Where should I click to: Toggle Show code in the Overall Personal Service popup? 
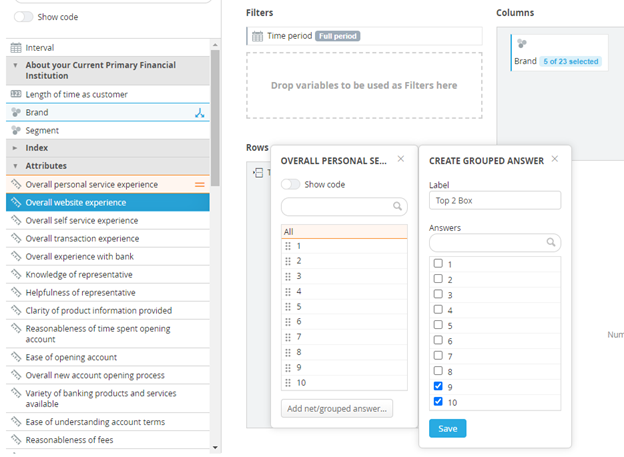click(x=291, y=184)
